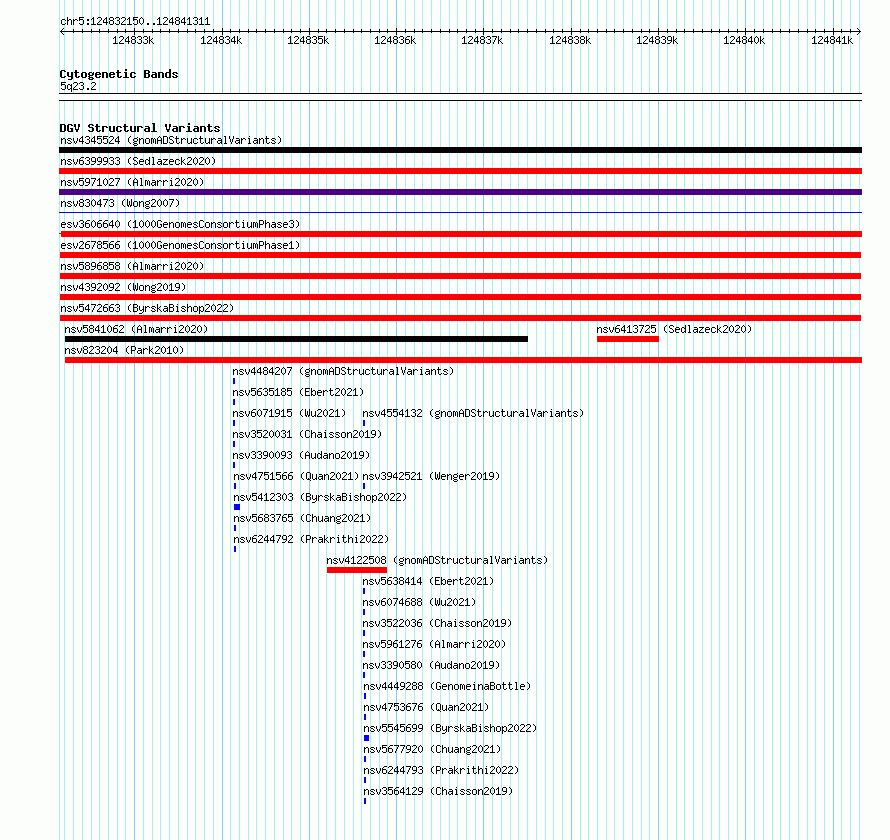Open nsv5677920 Chuang2021 label
The width and height of the screenshot is (890, 840).
point(432,749)
